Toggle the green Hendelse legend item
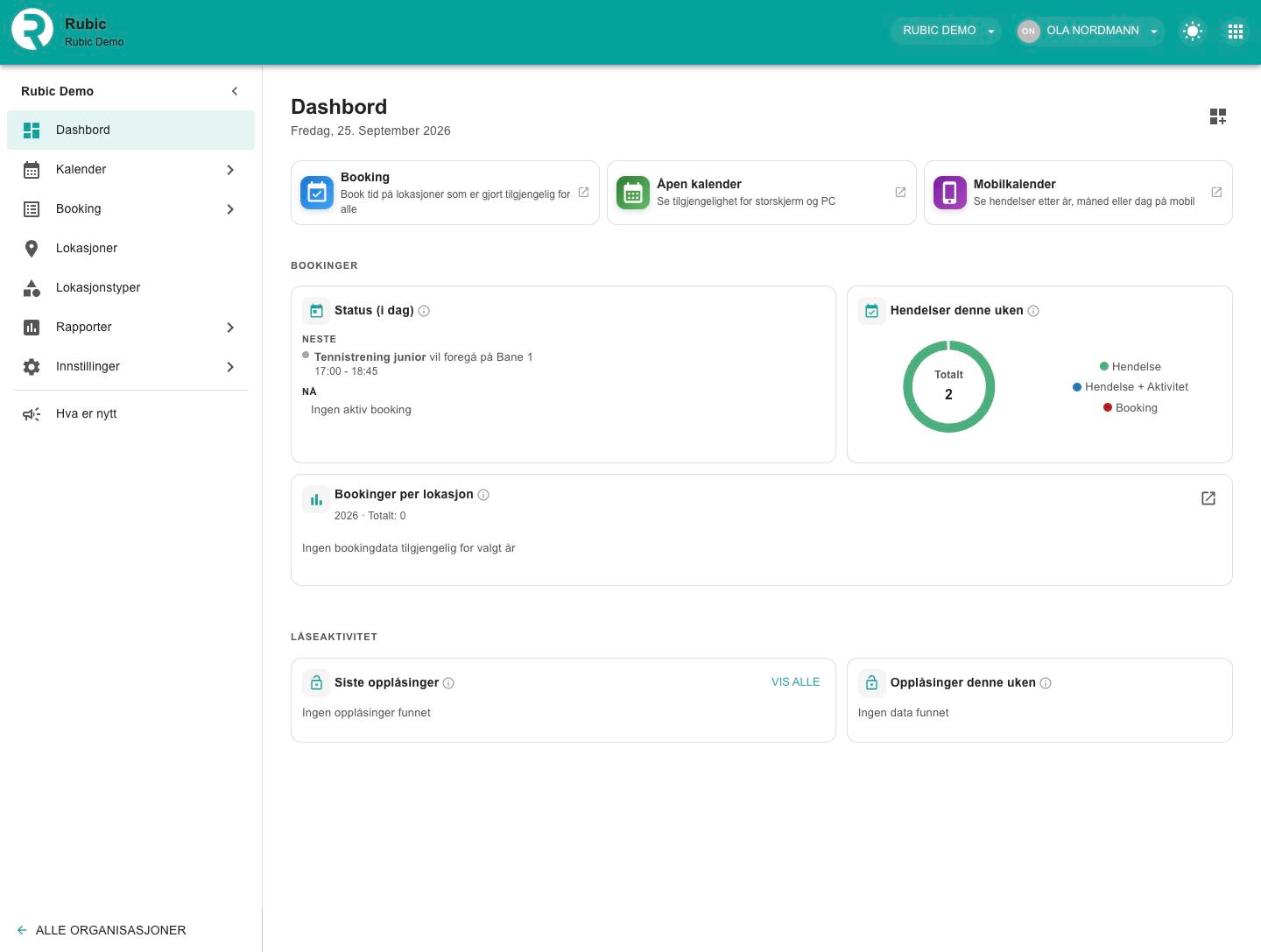The image size is (1261, 952). pos(1130,367)
